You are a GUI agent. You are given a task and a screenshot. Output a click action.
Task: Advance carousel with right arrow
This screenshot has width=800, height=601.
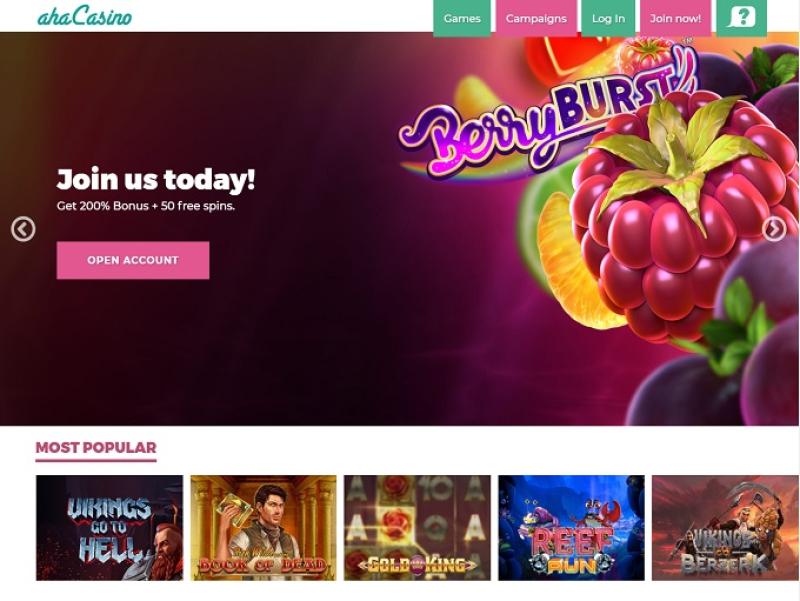(774, 229)
